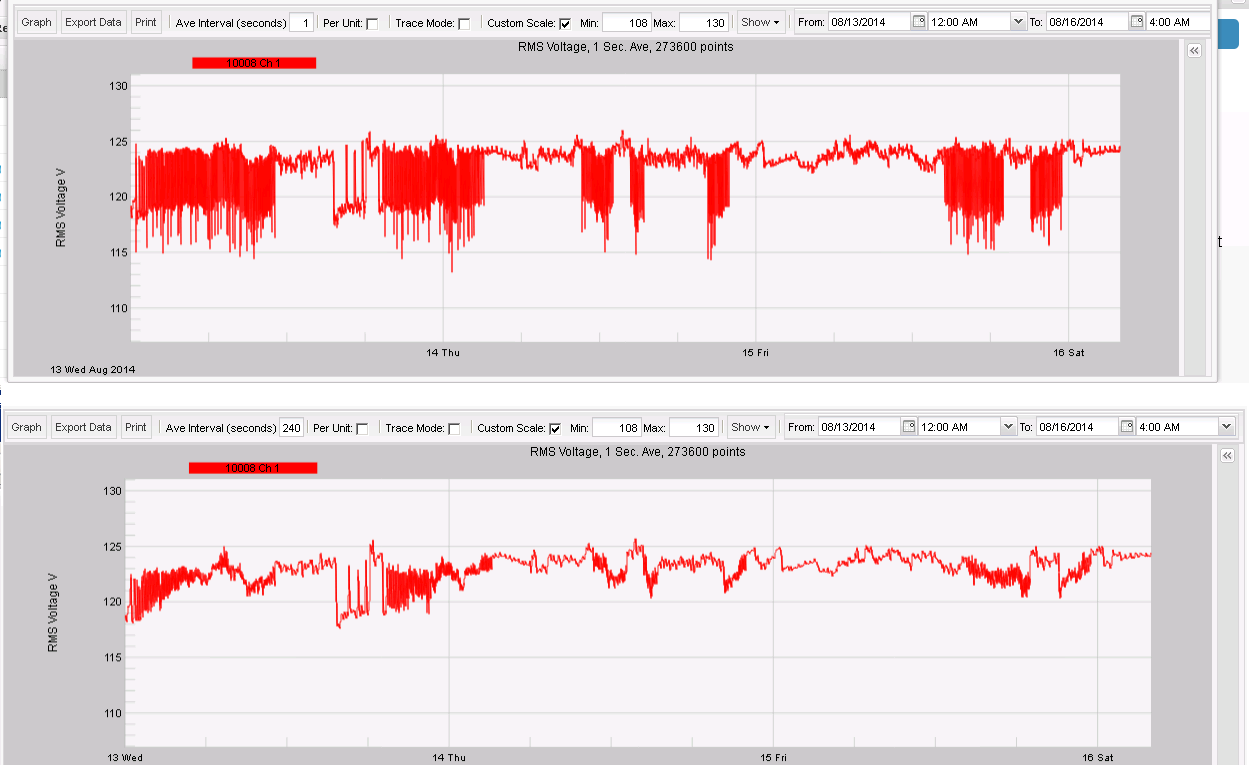This screenshot has width=1249, height=765.
Task: Disable Custom Scale in the top toolbar
Action: [x=566, y=21]
